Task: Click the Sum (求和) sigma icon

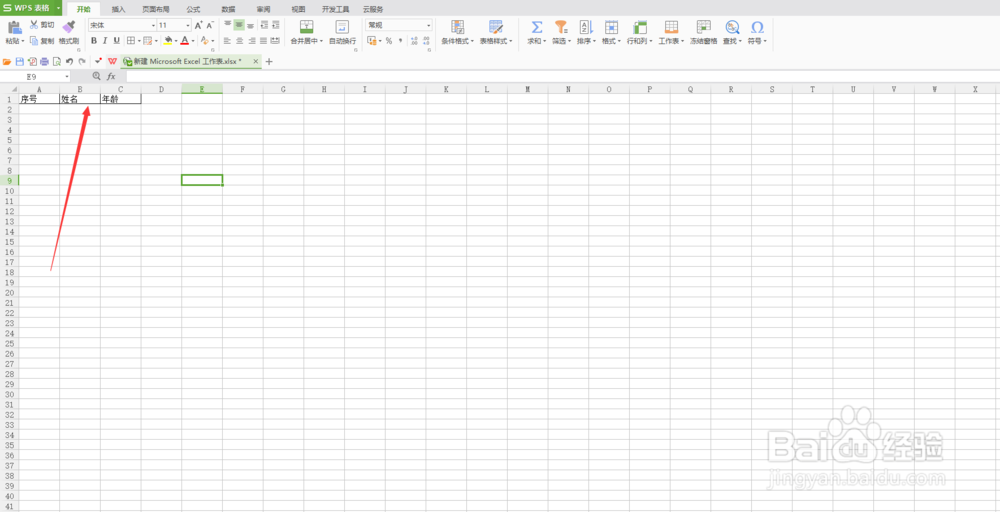Action: tap(537, 27)
